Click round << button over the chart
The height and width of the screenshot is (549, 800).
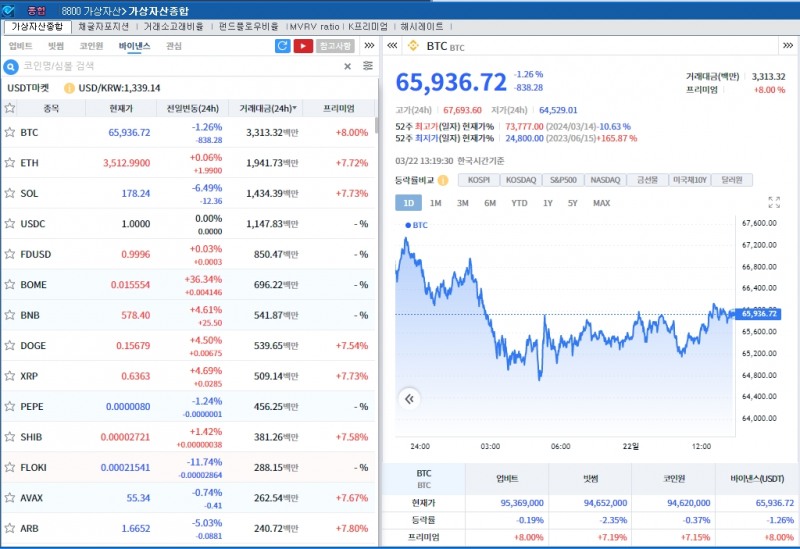pos(409,399)
